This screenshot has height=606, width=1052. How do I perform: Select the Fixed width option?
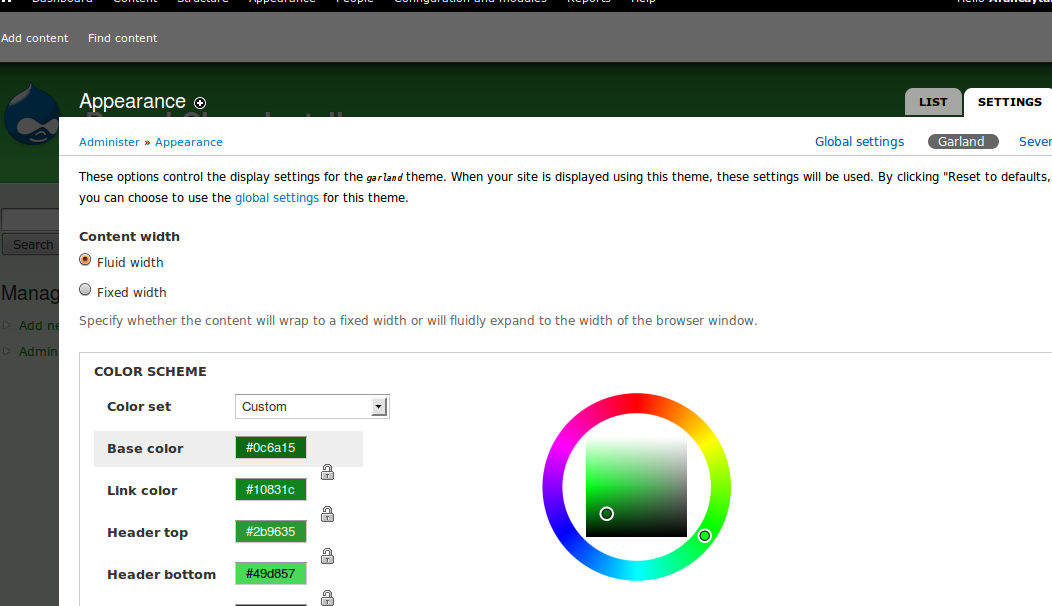click(x=85, y=289)
